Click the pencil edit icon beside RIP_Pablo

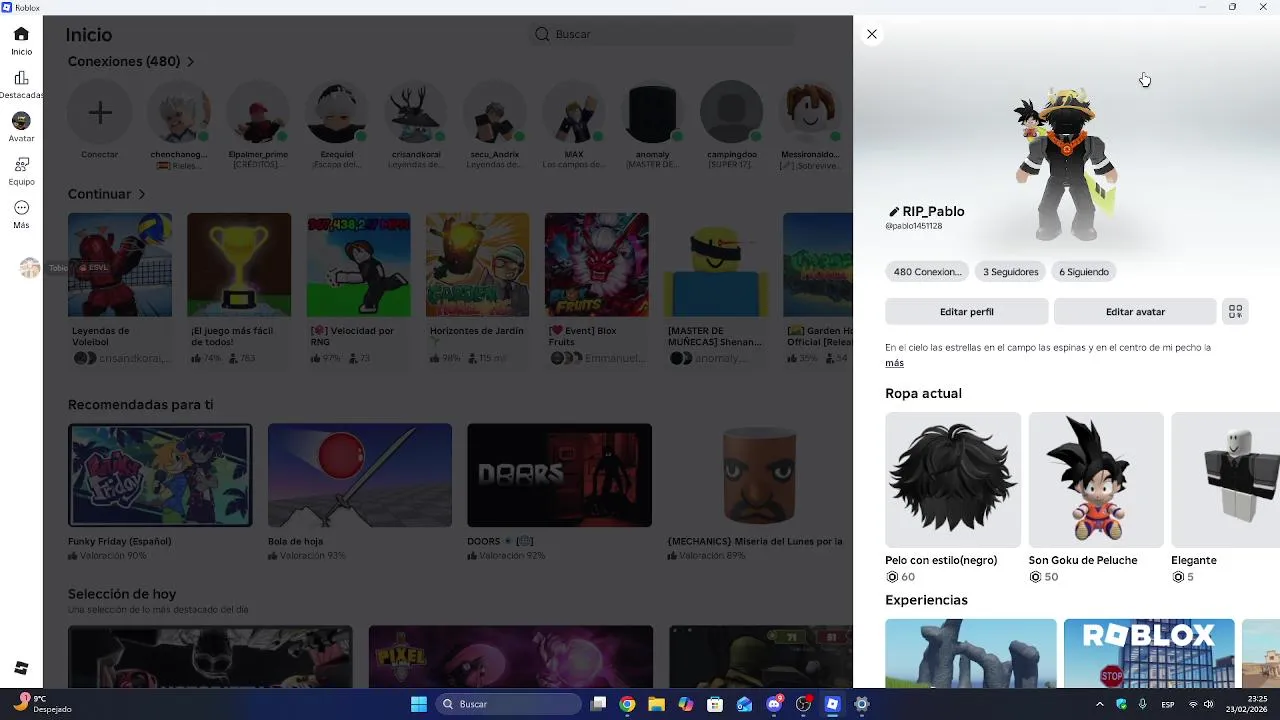click(x=893, y=212)
